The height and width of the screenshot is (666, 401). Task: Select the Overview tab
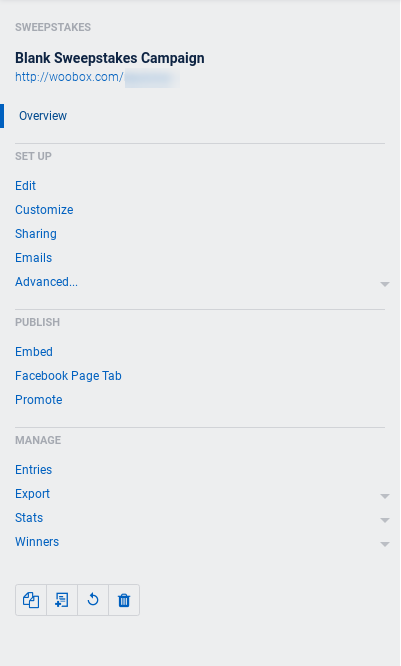43,116
